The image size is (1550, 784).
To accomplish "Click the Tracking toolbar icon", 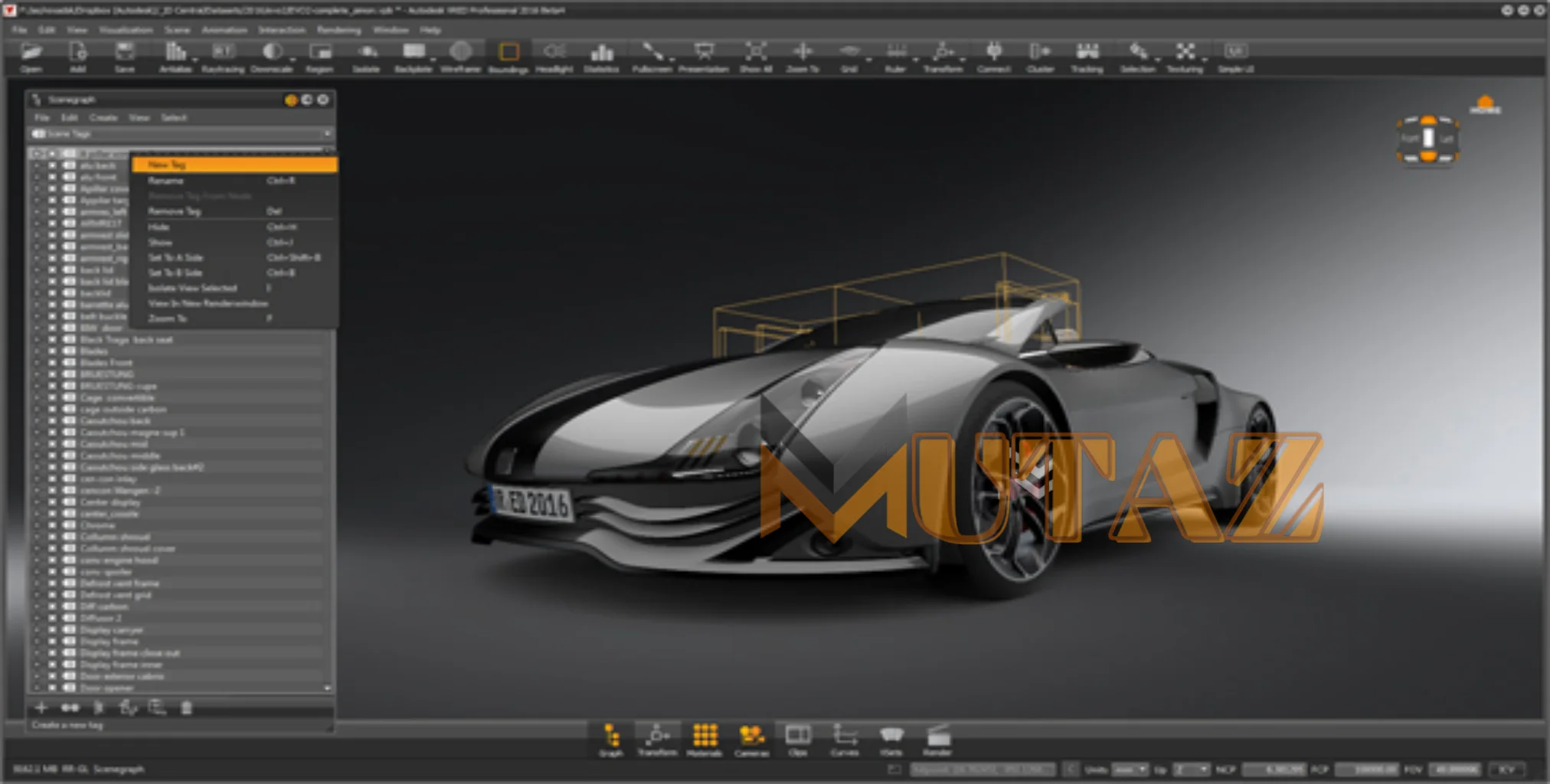I will pyautogui.click(x=1087, y=52).
